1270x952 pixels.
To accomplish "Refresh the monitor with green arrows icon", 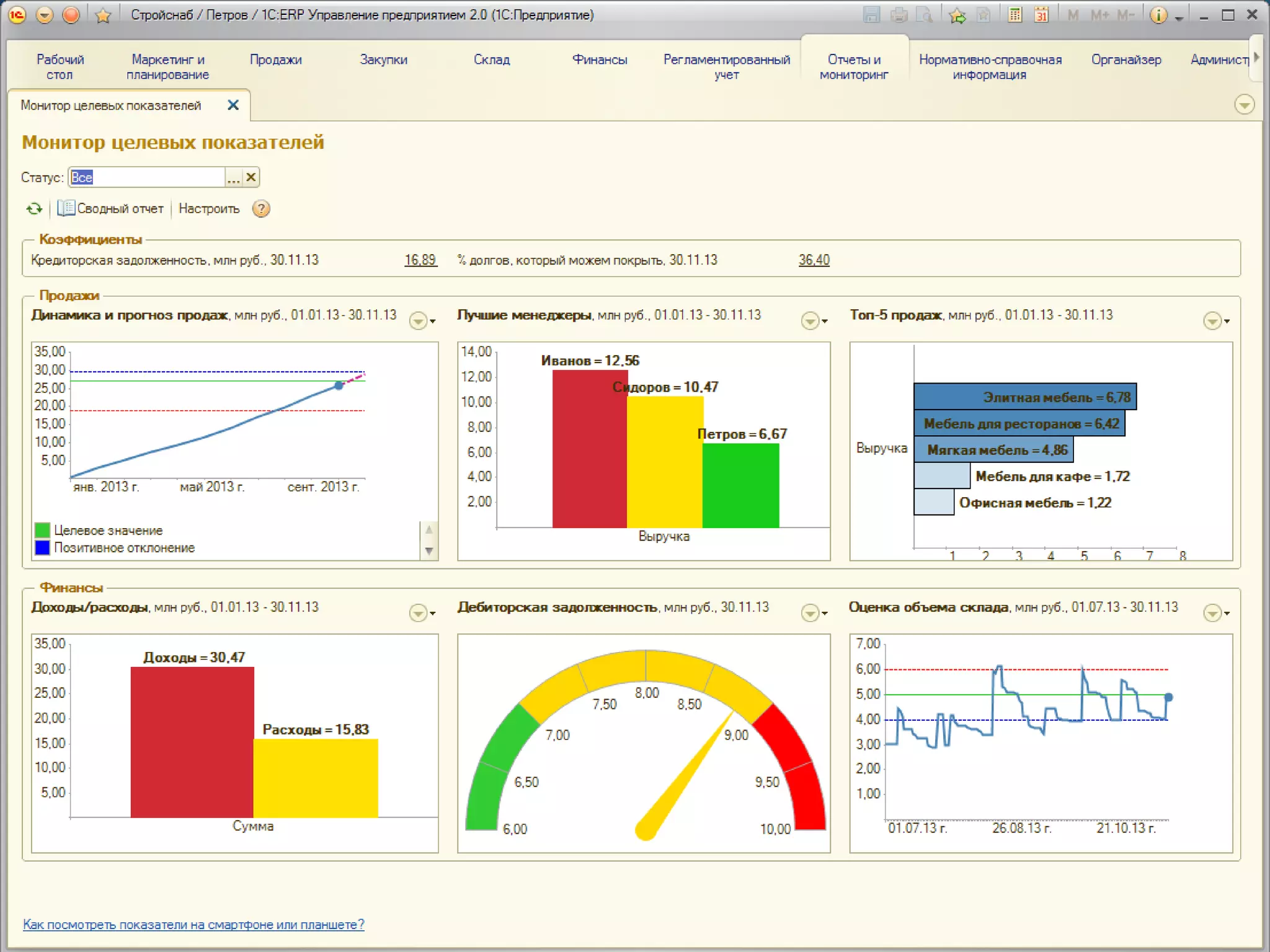I will (34, 209).
